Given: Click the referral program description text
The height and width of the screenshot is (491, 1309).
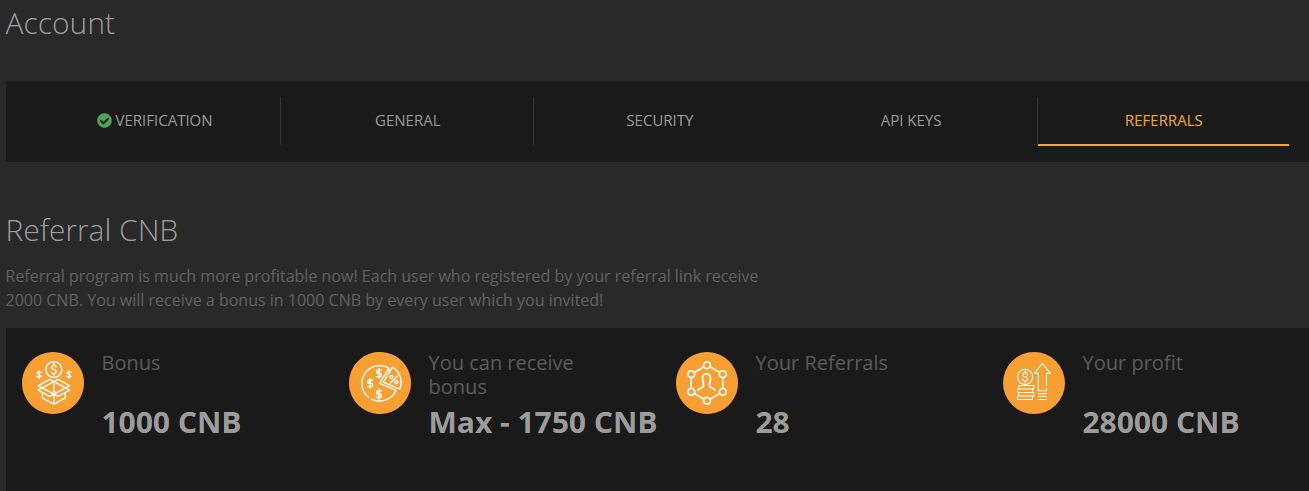Looking at the screenshot, I should click(382, 288).
